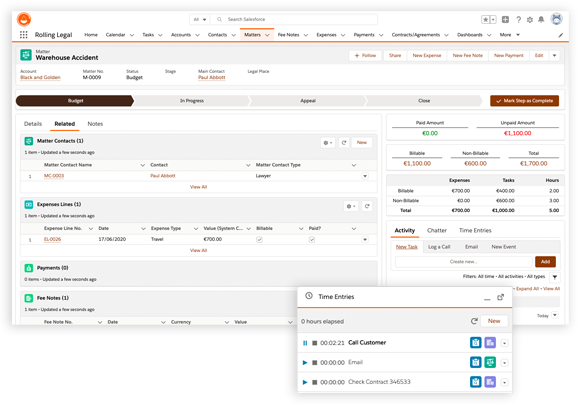Click the blue icon on Call Customer row
Viewport: 581px width, 408px height.
coord(475,343)
